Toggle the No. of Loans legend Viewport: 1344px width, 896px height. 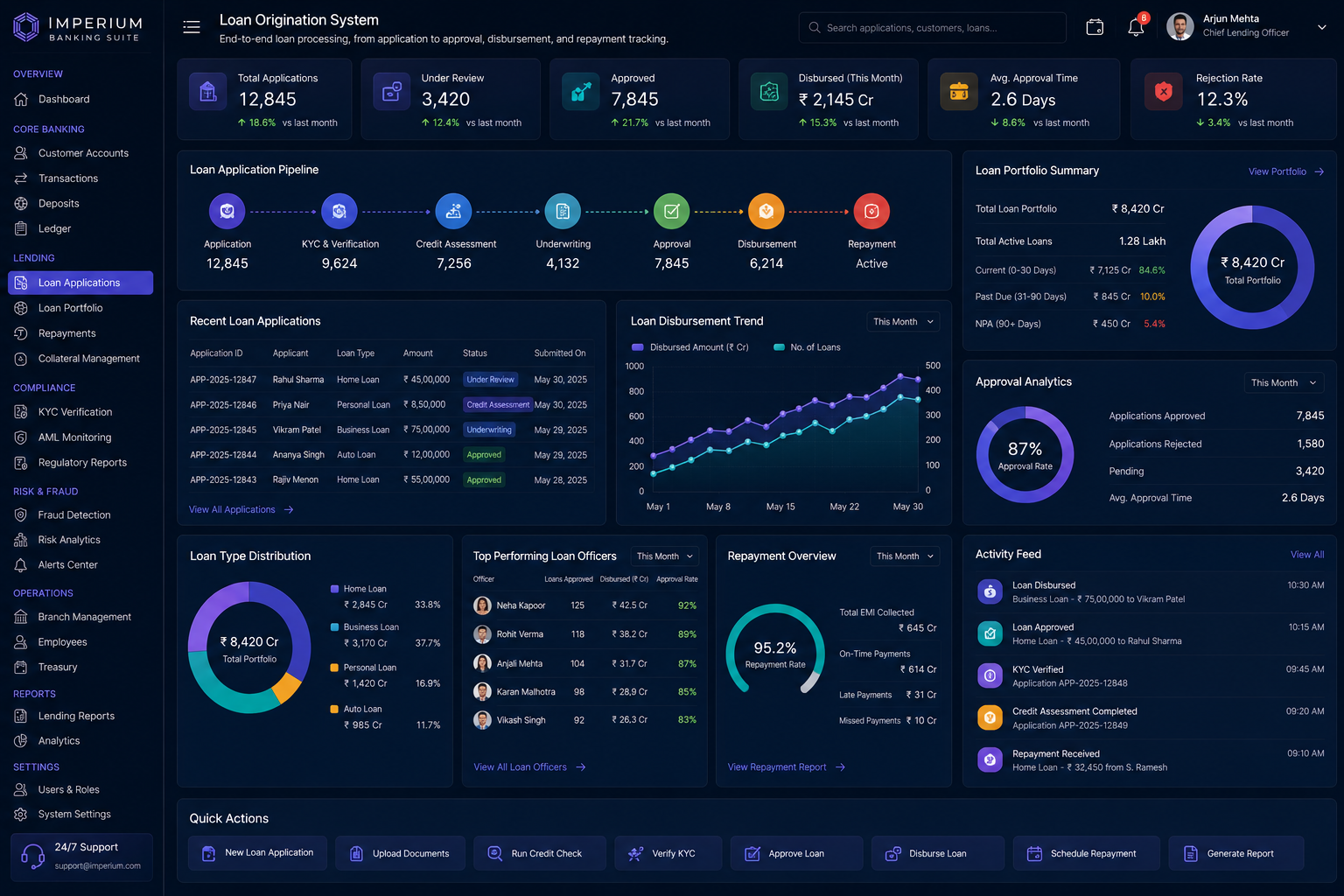[x=807, y=347]
